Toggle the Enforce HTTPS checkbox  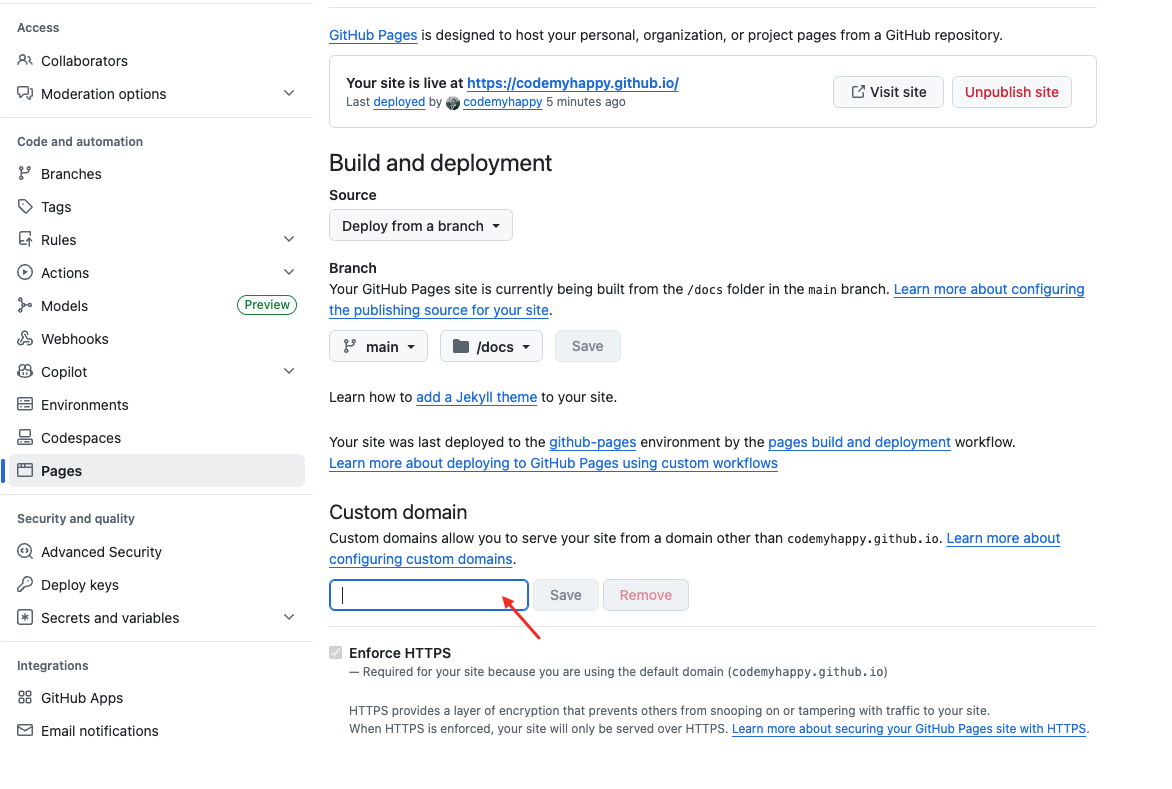pos(336,652)
